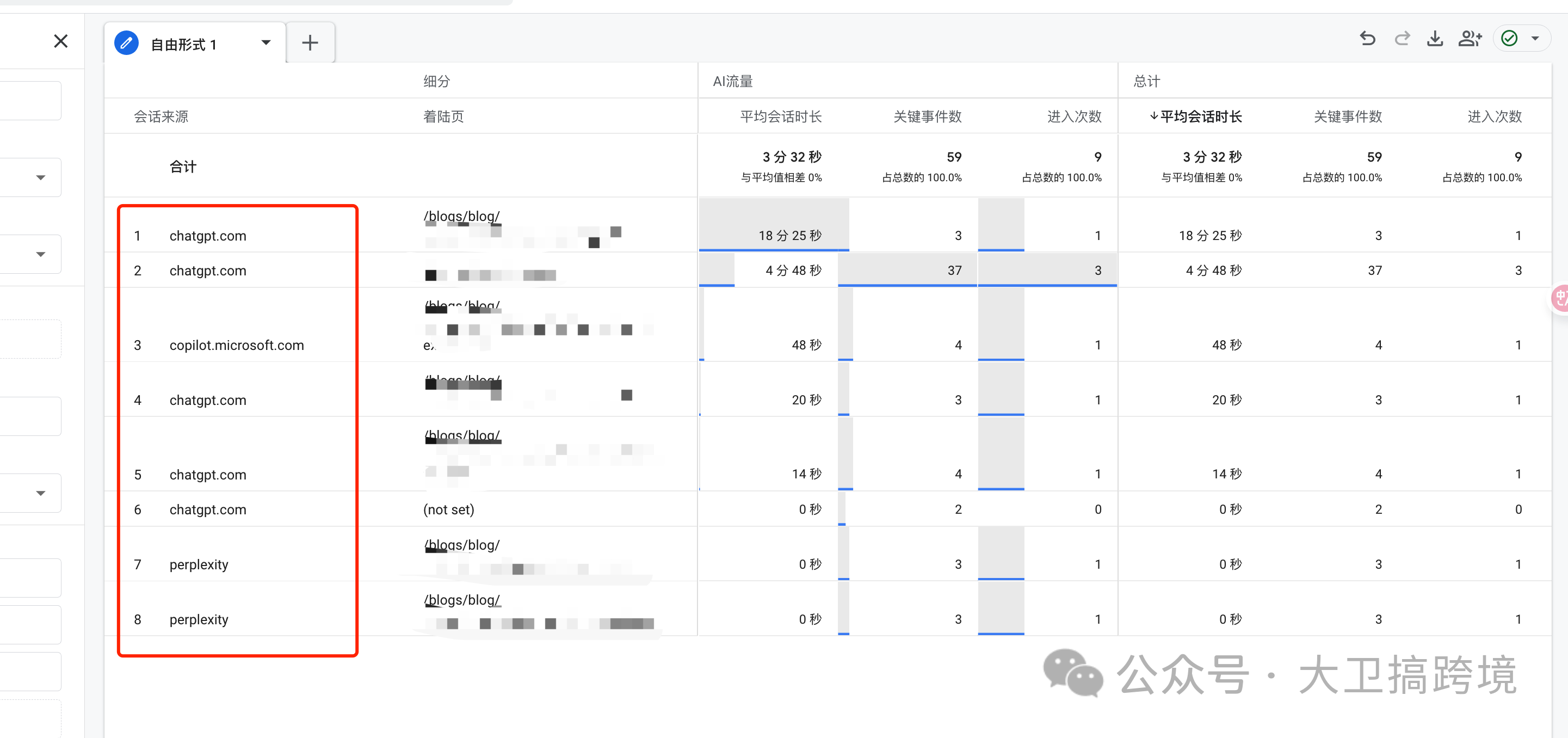
Task: Sort by the 关键事件数 column
Action: (927, 116)
